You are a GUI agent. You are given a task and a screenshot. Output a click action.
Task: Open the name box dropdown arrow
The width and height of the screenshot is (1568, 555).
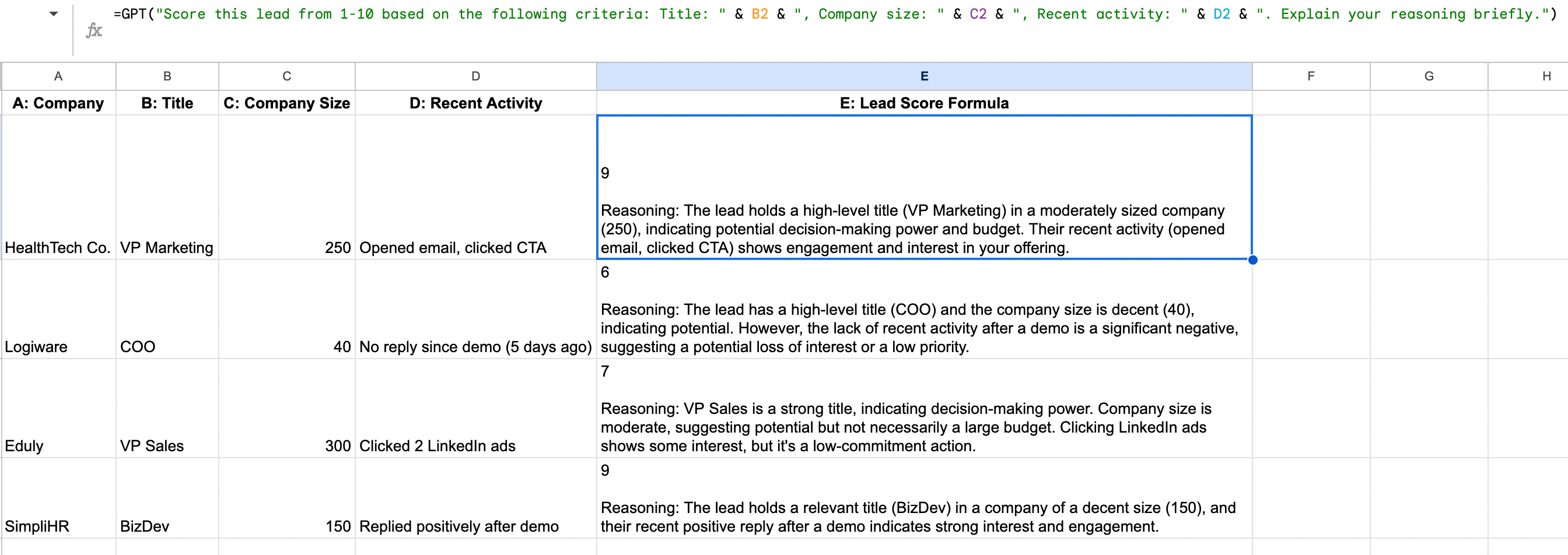54,13
